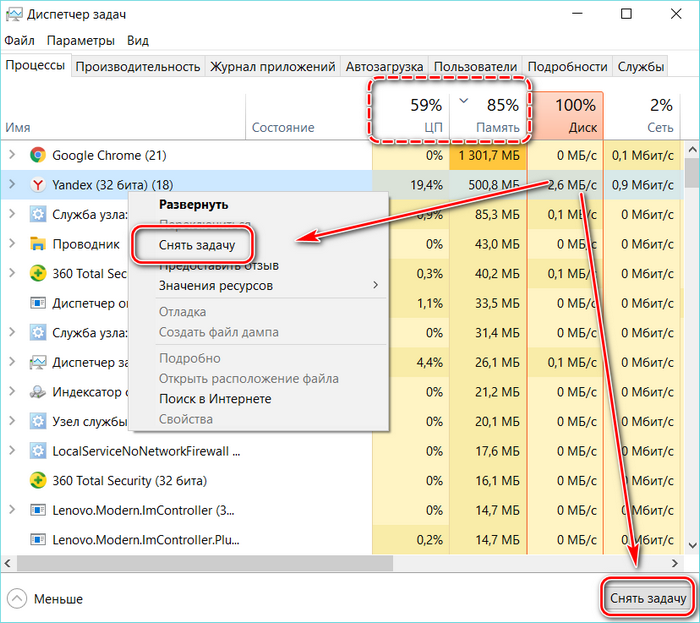The width and height of the screenshot is (700, 623).
Task: Click the Проводник folder icon
Action: [38, 244]
